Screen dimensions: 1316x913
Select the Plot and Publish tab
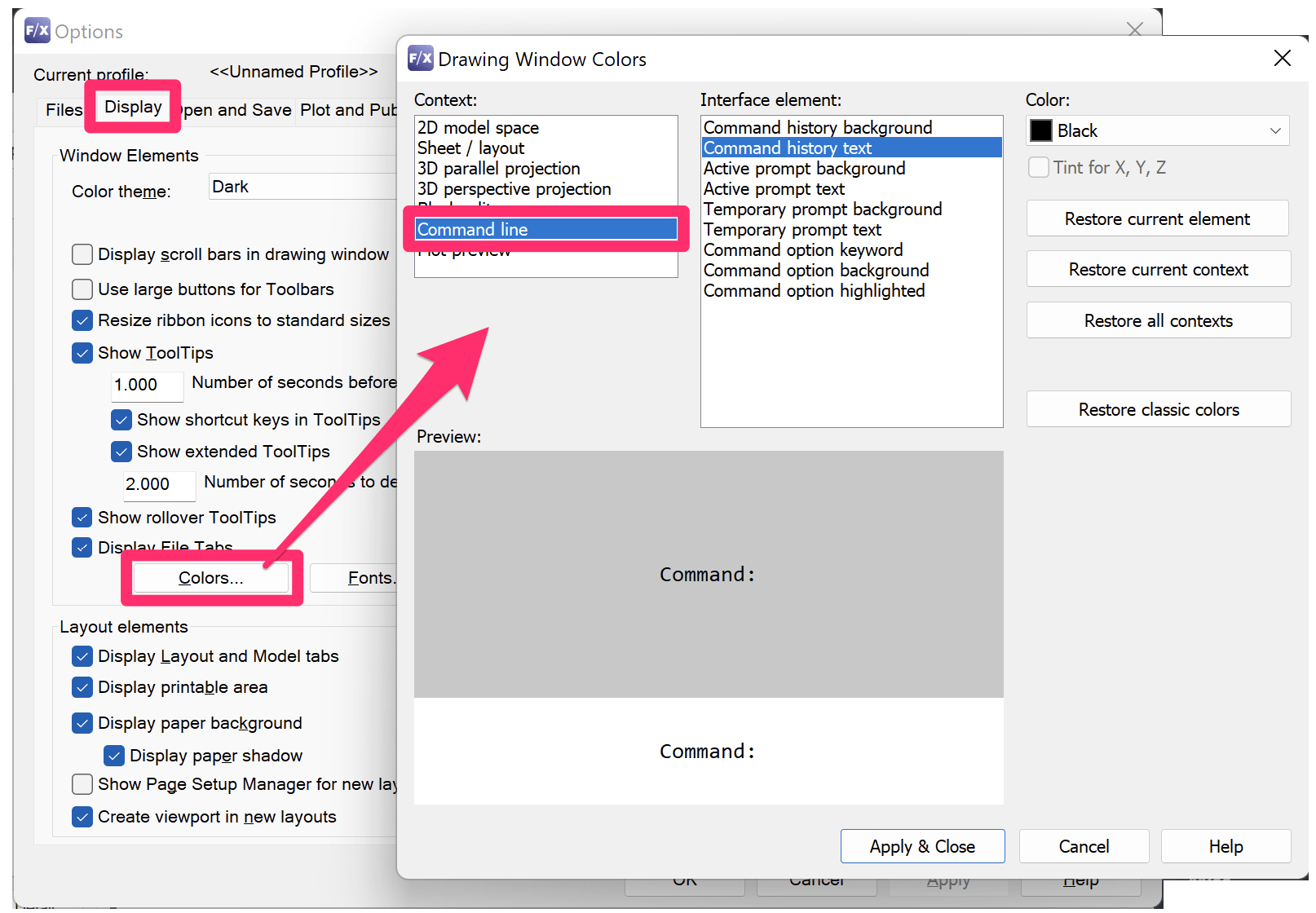pos(348,109)
